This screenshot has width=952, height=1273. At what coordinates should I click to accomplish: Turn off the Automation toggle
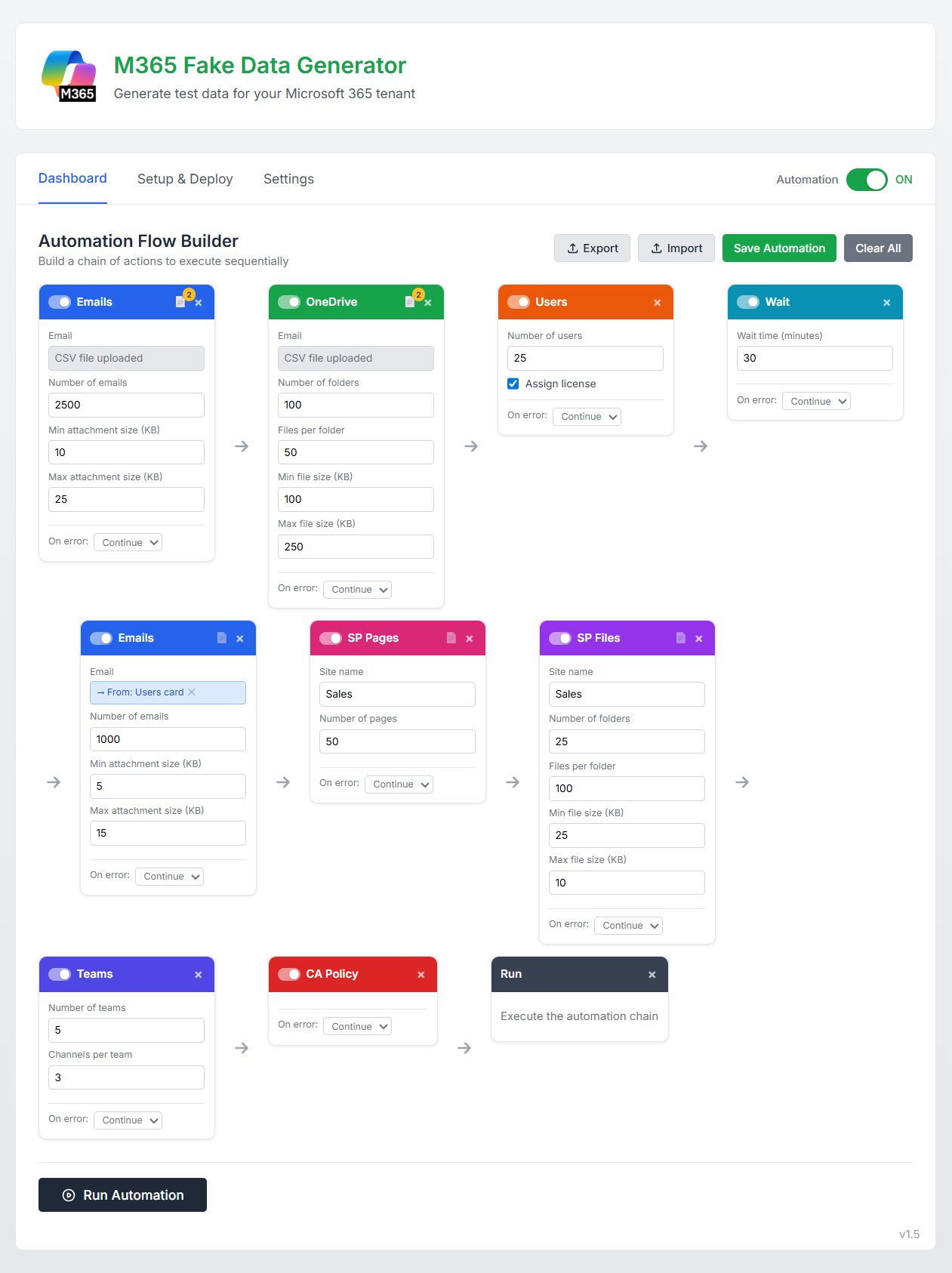point(866,180)
